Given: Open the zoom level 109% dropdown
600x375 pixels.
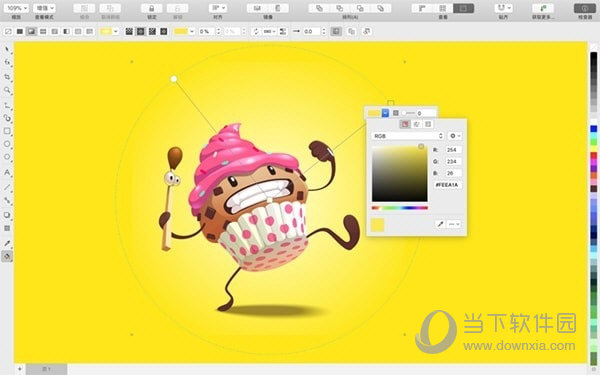Looking at the screenshot, I should (x=16, y=8).
